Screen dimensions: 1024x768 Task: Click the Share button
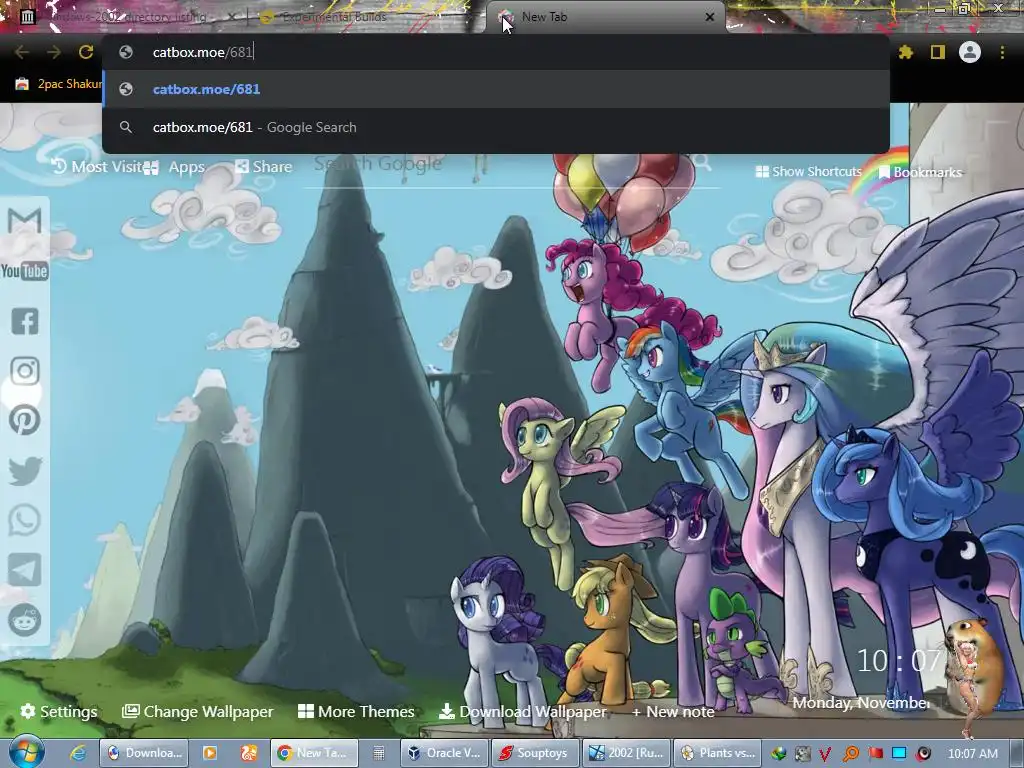264,167
